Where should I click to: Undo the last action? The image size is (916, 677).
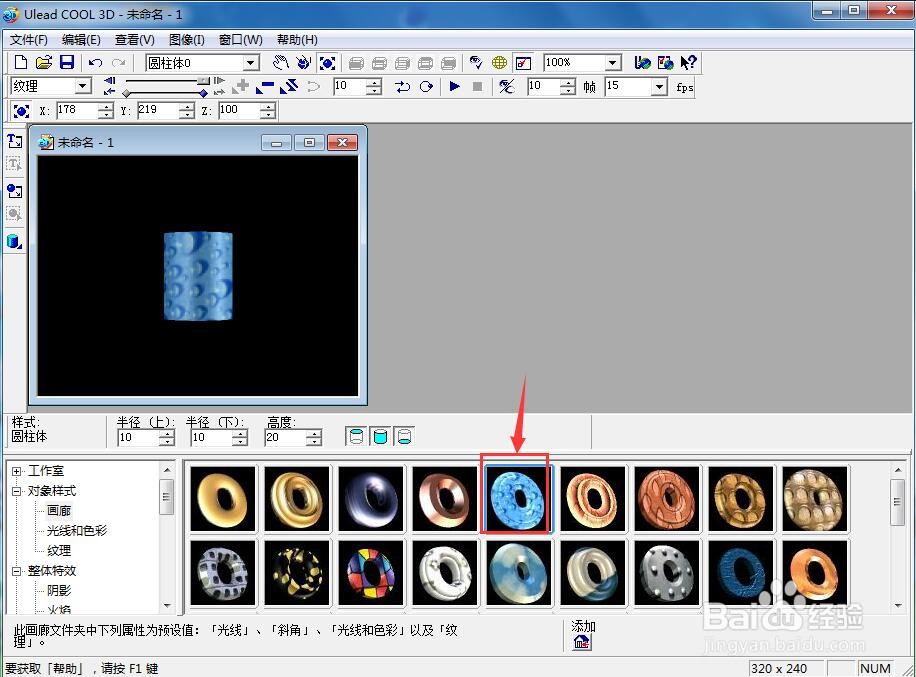click(x=95, y=63)
